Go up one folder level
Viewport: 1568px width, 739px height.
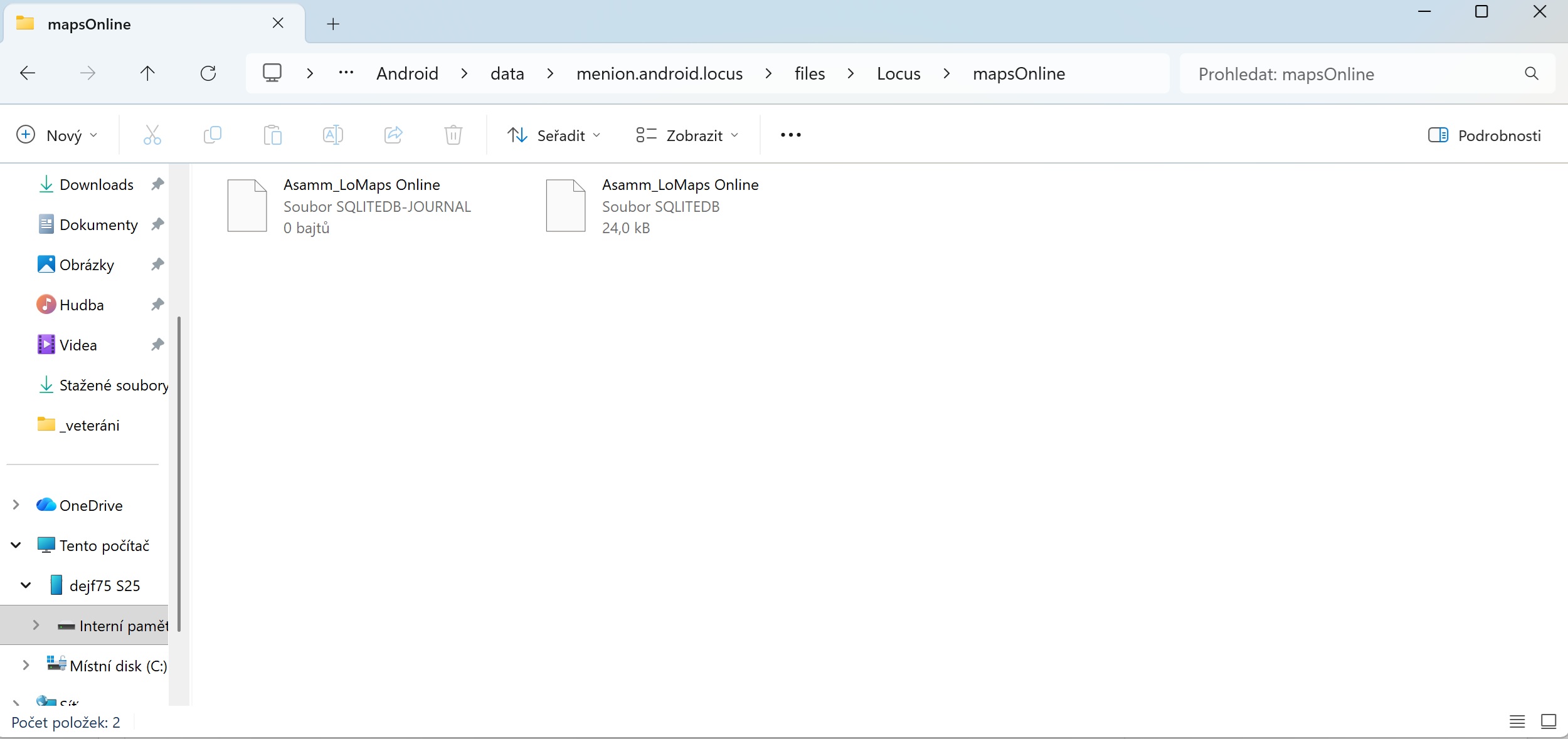pyautogui.click(x=147, y=73)
